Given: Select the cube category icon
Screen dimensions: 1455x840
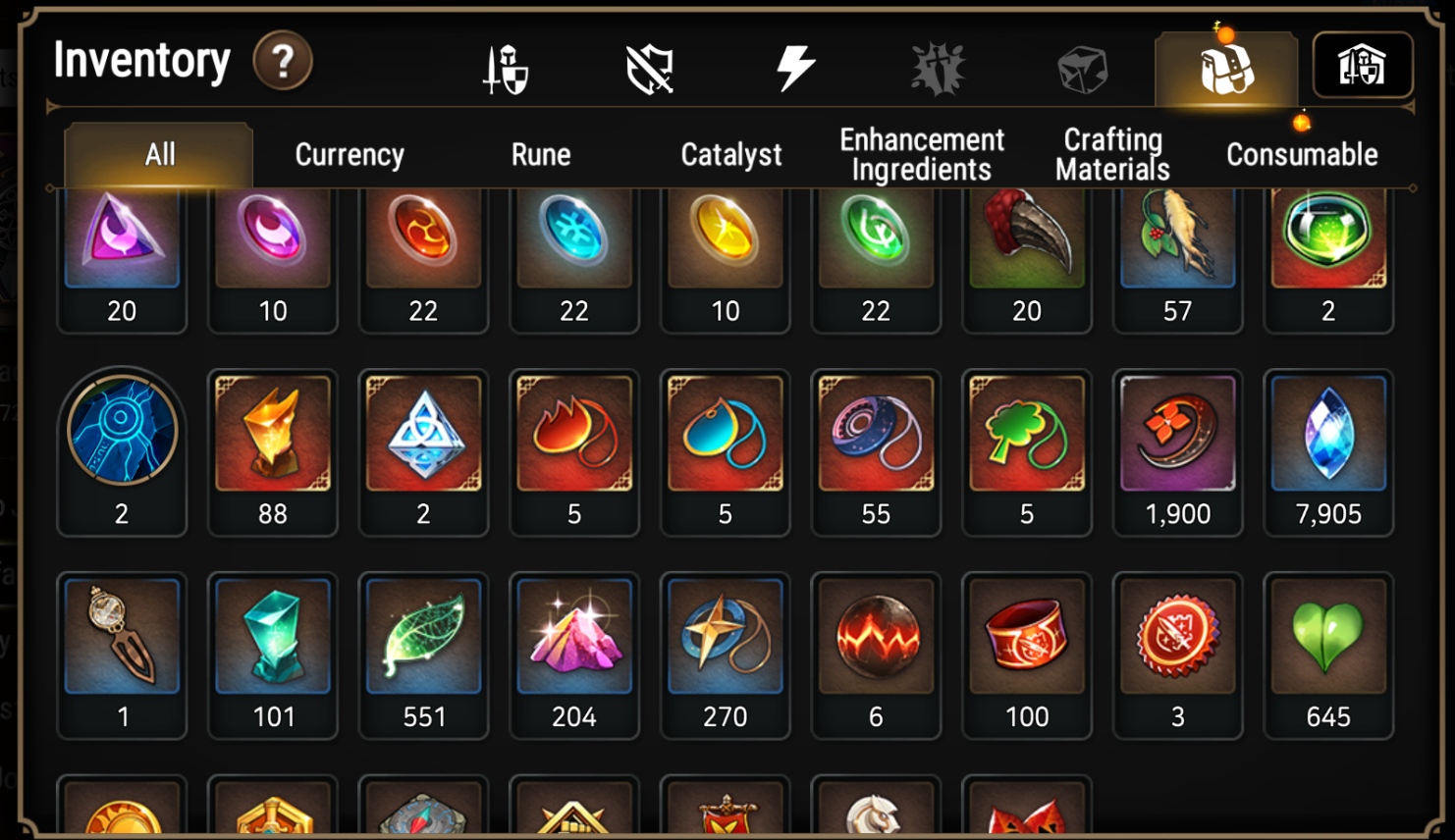Looking at the screenshot, I should [x=1082, y=70].
